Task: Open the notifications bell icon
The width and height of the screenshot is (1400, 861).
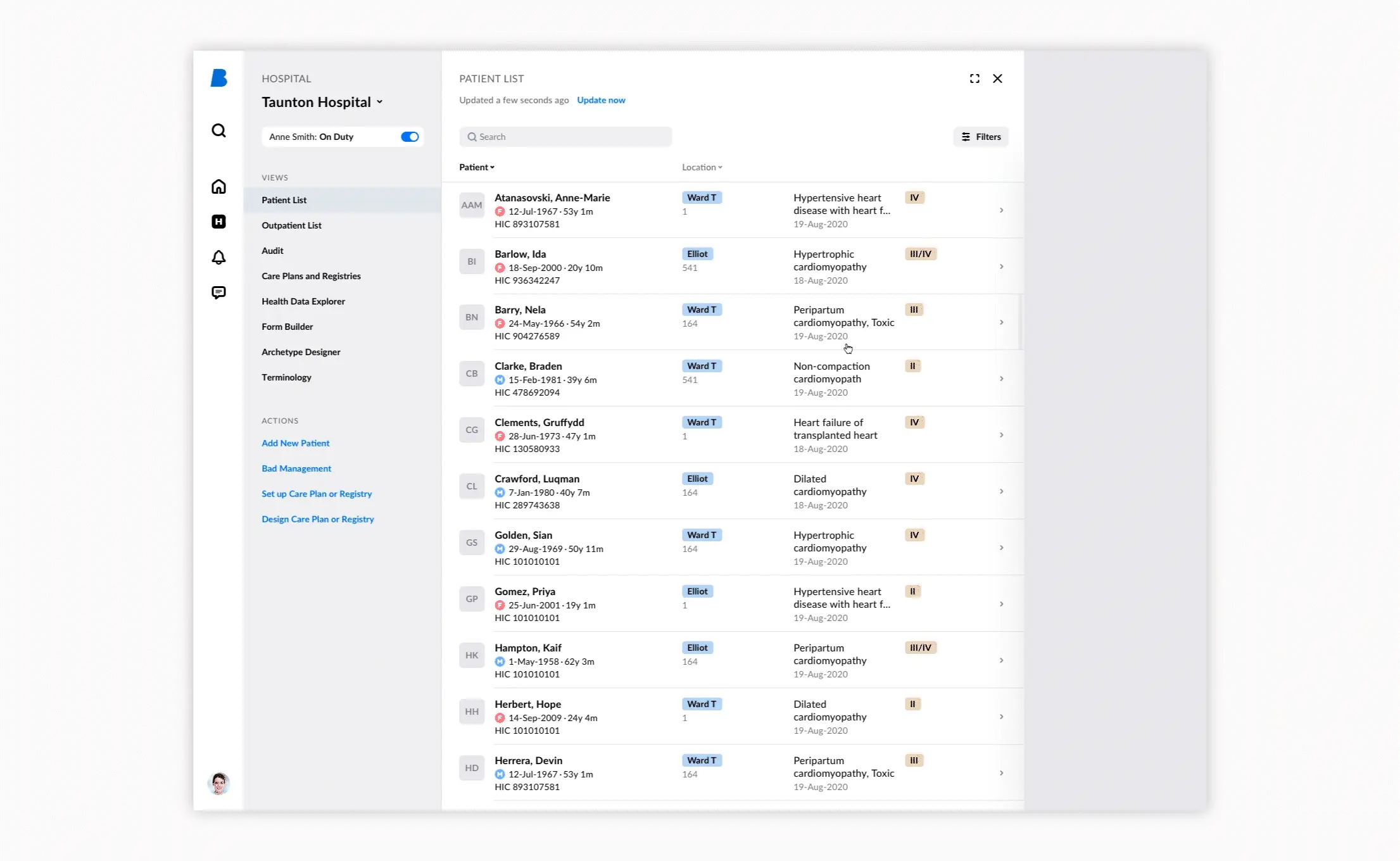Action: point(218,257)
